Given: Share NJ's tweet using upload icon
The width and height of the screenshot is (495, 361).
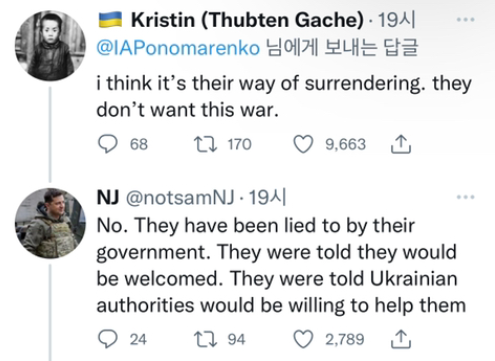Looking at the screenshot, I should [x=401, y=339].
